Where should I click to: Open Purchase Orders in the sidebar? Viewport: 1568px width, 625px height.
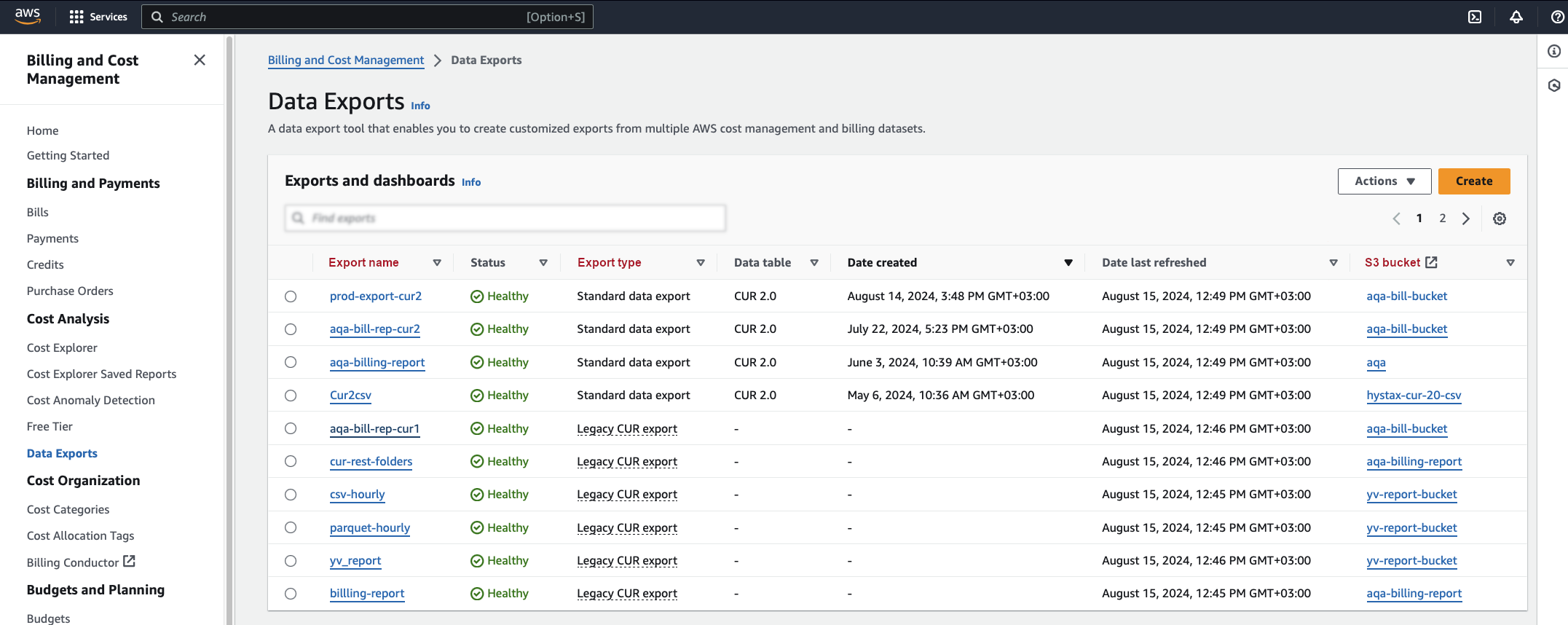tap(70, 291)
